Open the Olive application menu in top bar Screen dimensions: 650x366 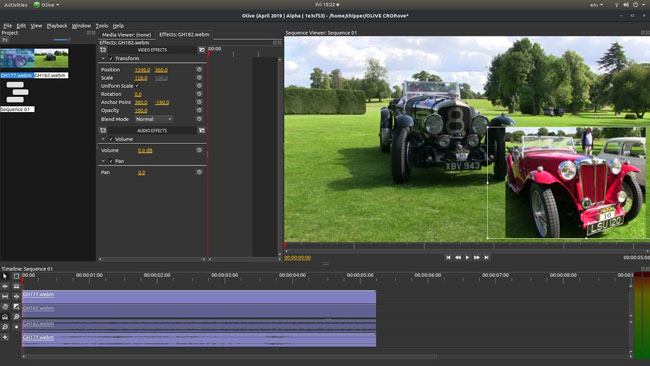coord(46,5)
